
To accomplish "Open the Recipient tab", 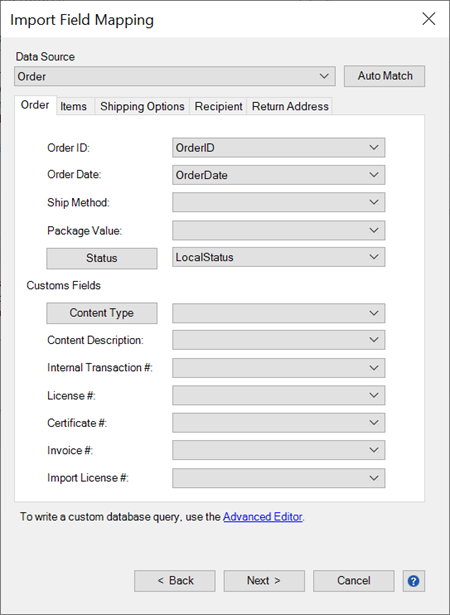I will 219,106.
